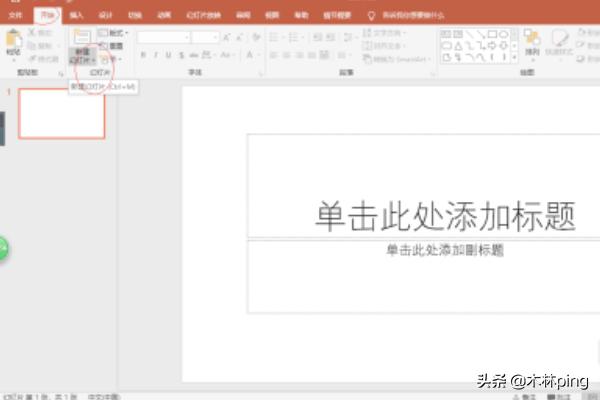Viewport: 600px width, 400px height.
Task: Pick the right arrow block shape
Action: pyautogui.click(x=492, y=46)
